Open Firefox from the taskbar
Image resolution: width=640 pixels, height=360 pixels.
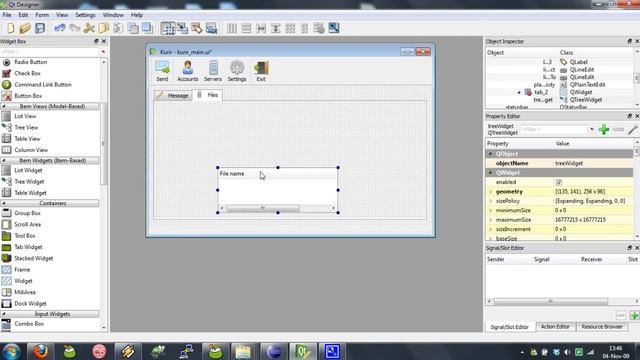pos(41,351)
